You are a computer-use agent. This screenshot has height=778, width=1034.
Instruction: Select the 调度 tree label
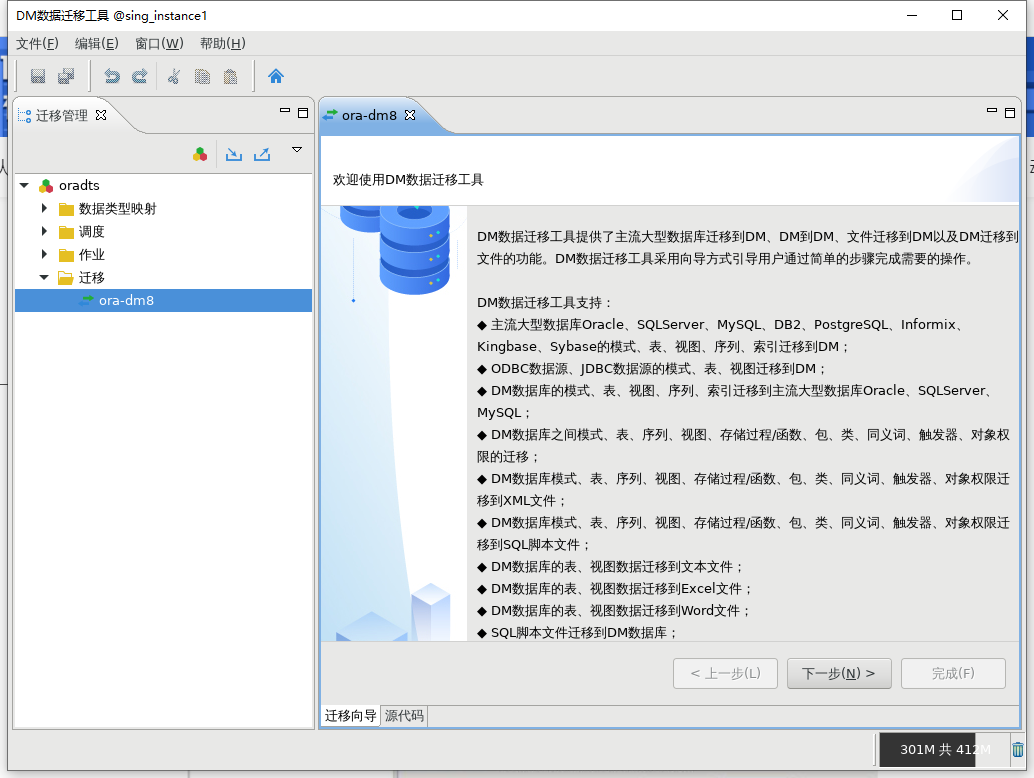click(x=92, y=232)
